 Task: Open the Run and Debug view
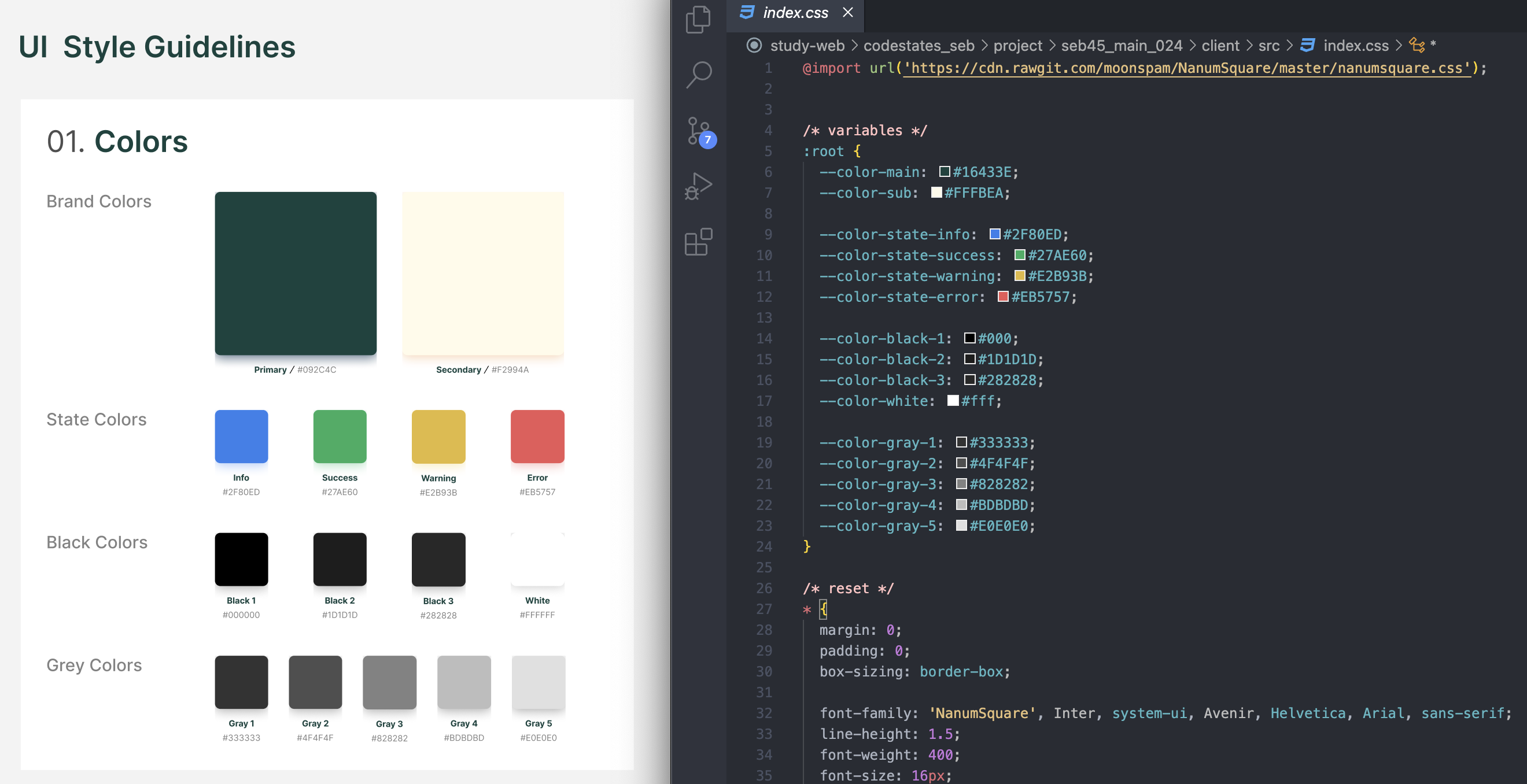point(698,186)
